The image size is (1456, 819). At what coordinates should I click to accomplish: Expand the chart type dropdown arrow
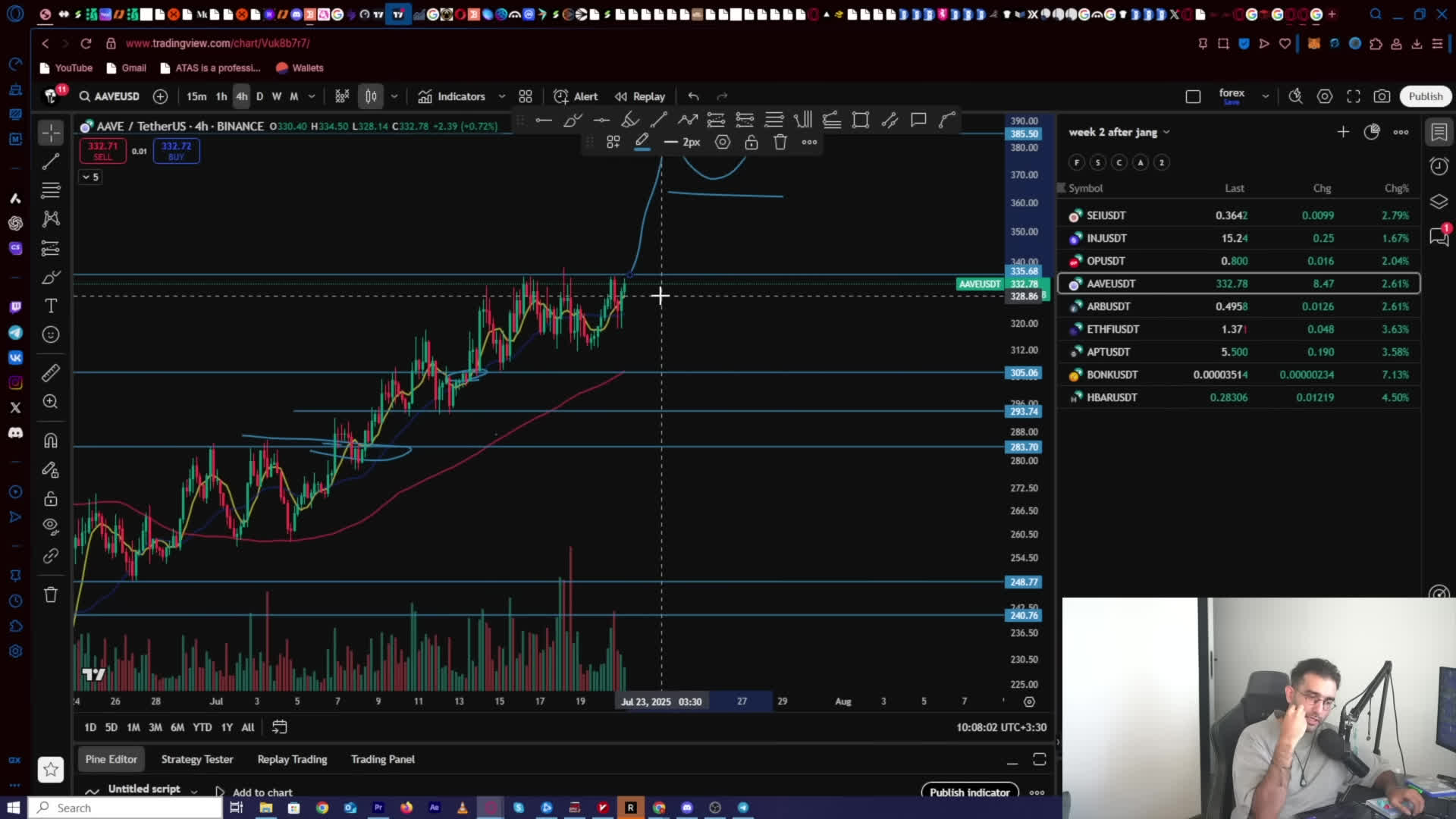[x=394, y=96]
